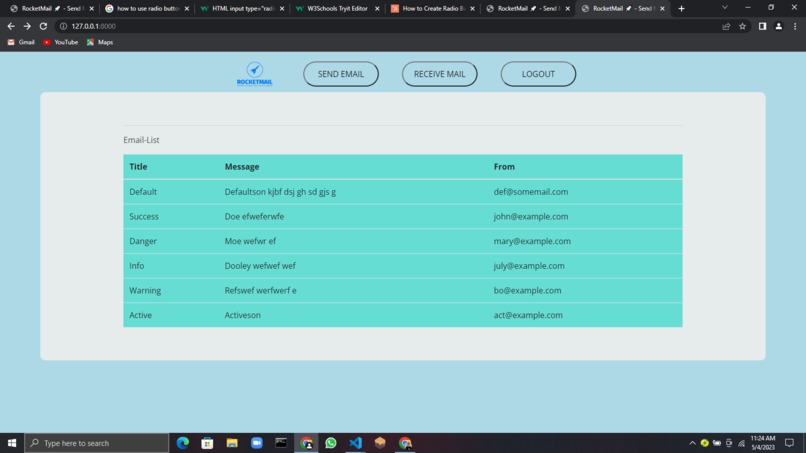Open the terminal app from taskbar
The height and width of the screenshot is (453, 806).
[x=281, y=443]
